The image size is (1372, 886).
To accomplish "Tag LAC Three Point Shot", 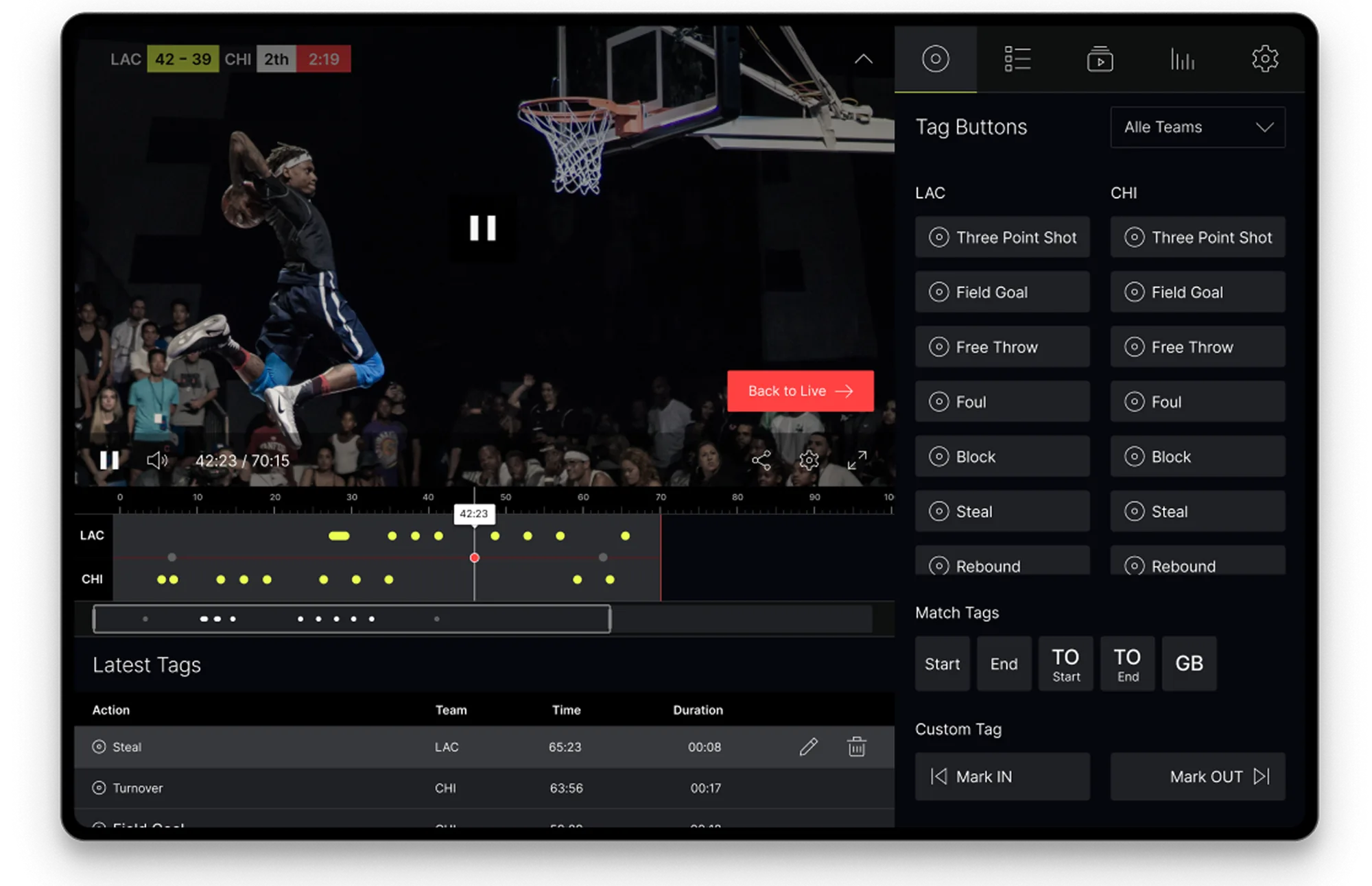I will [1002, 237].
